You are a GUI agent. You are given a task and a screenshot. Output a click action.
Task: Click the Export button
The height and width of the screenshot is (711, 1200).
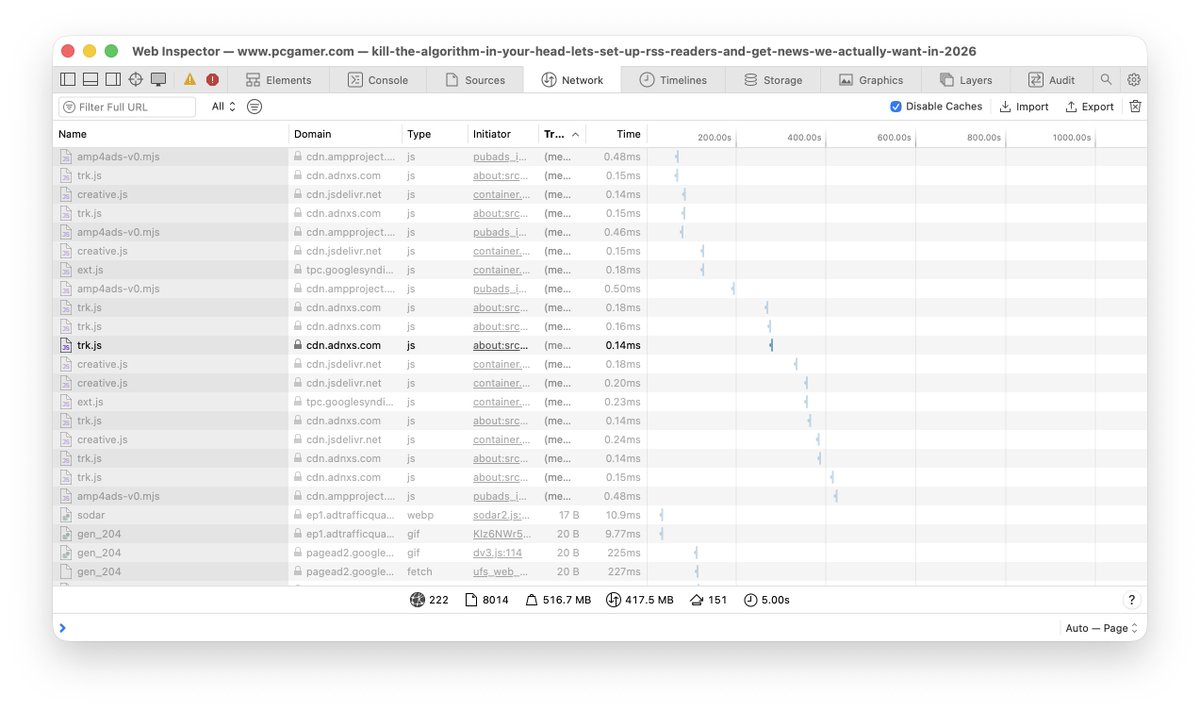(x=1089, y=106)
